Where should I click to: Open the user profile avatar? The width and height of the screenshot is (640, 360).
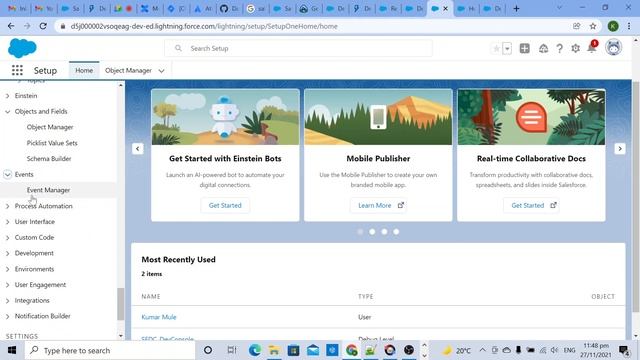coord(613,48)
